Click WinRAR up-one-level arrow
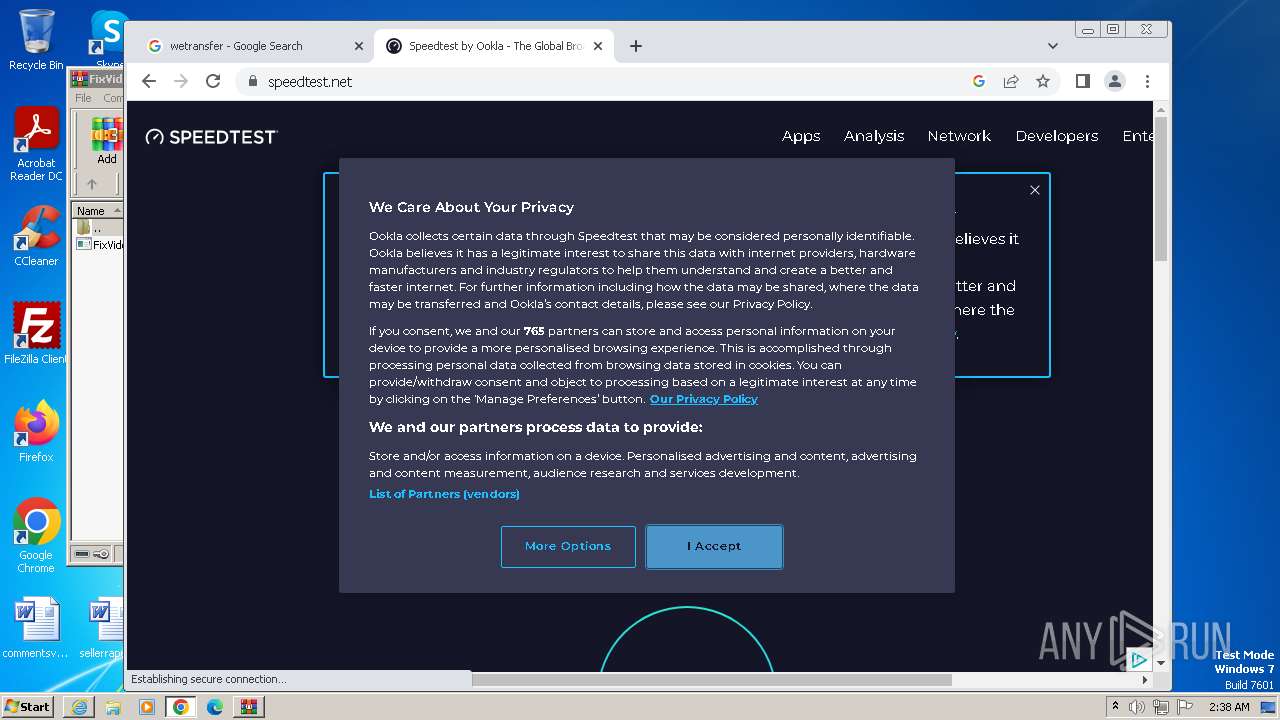 coord(92,184)
